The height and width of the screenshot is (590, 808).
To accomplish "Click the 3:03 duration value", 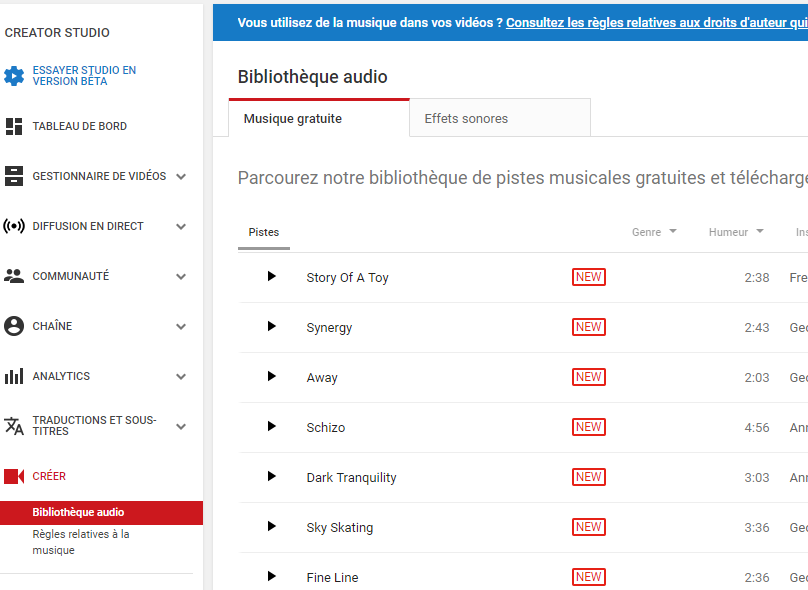I will click(x=756, y=478).
